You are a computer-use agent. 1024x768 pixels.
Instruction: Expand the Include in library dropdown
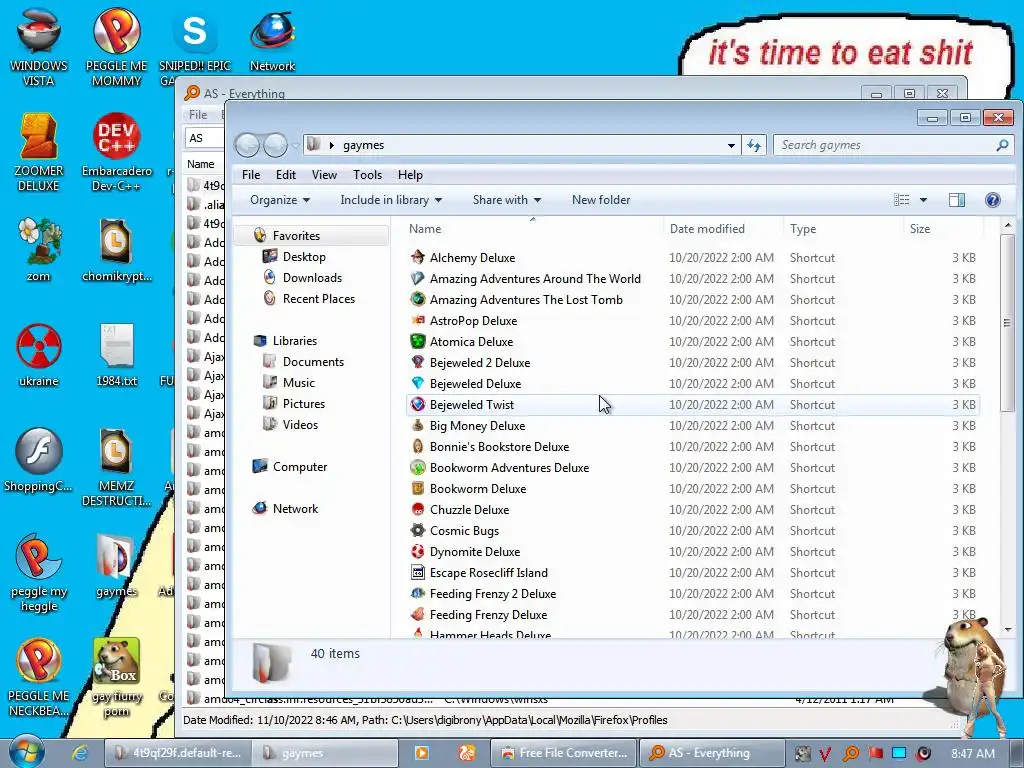(x=391, y=200)
